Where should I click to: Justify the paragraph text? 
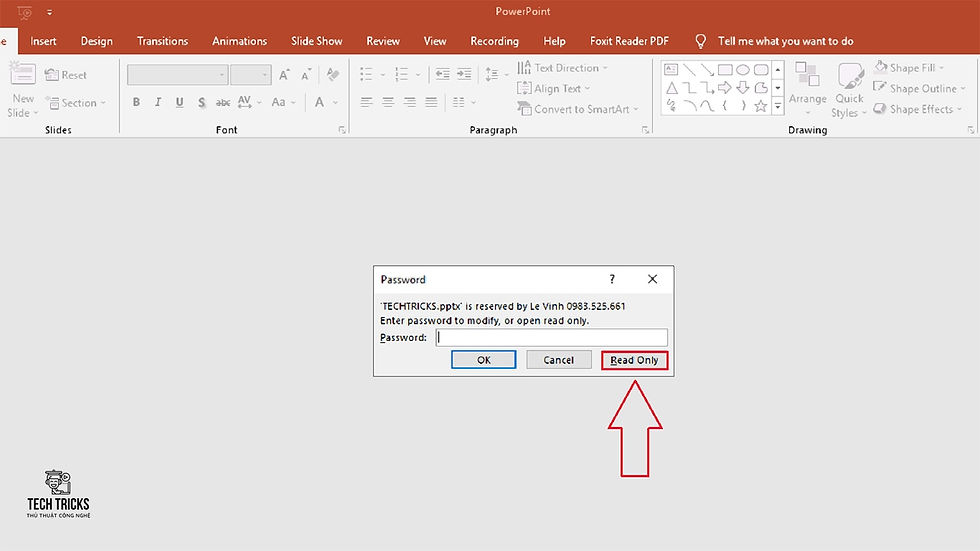coord(431,102)
